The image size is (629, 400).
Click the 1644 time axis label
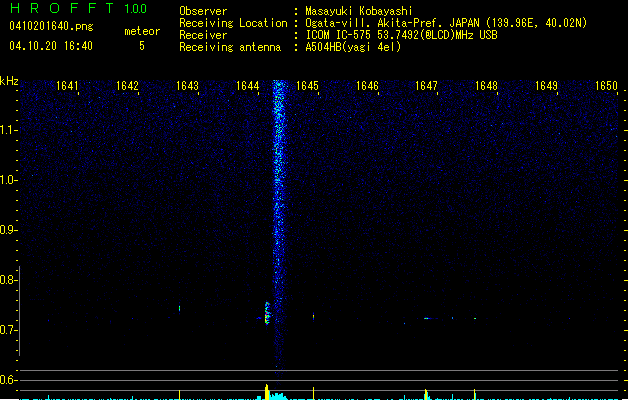tap(247, 86)
